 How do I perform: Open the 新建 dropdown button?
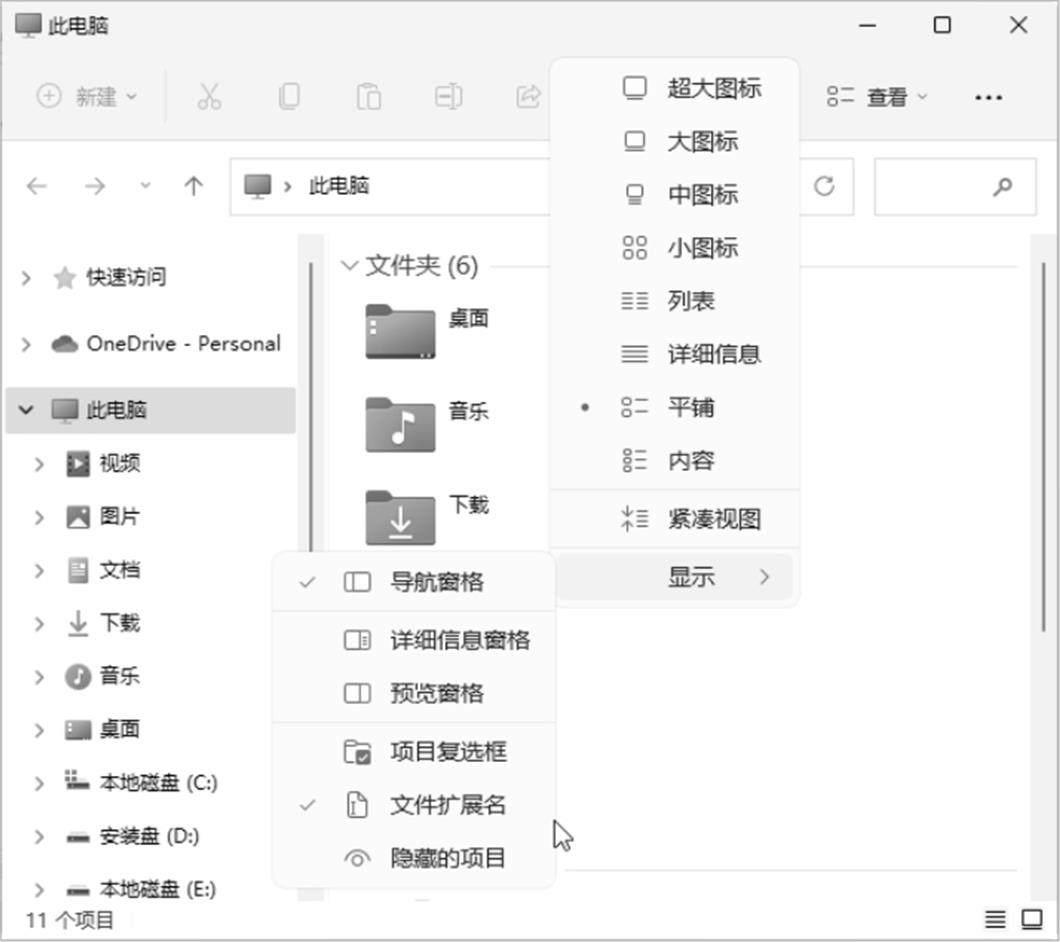[88, 97]
